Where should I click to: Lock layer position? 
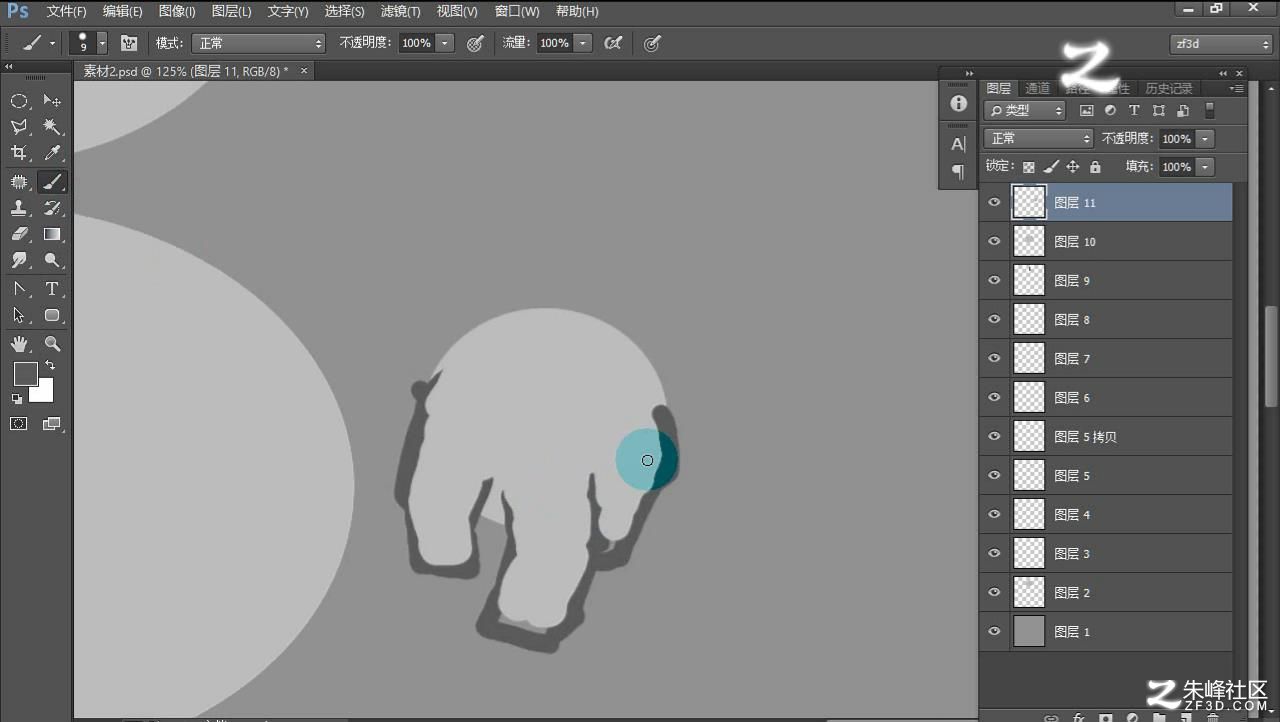1073,167
